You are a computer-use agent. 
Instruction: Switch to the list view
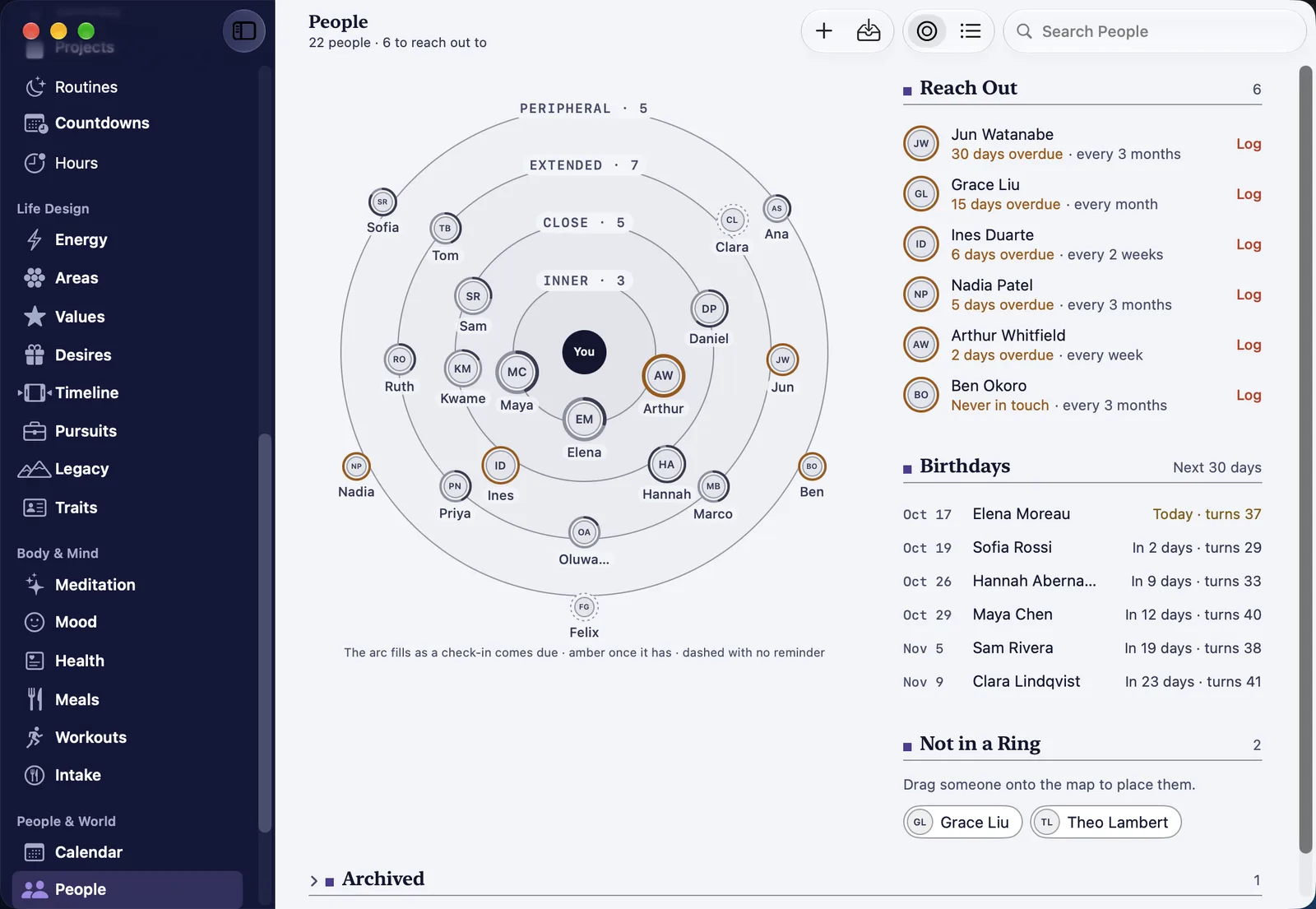[971, 31]
